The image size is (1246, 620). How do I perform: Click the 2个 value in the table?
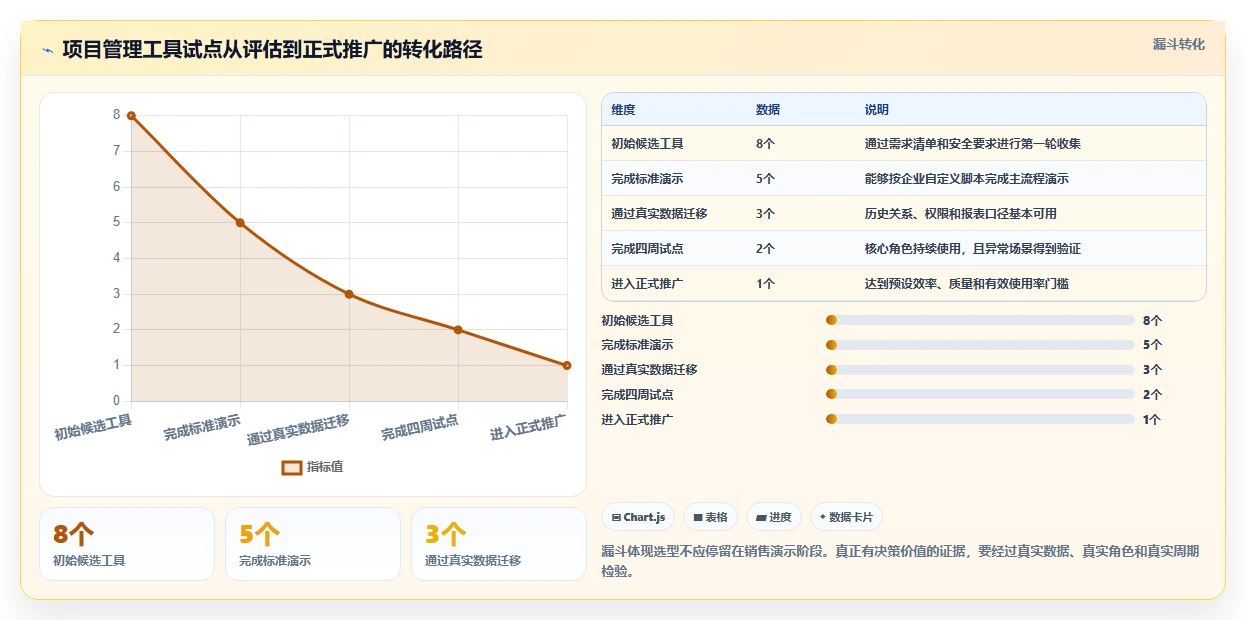click(766, 249)
